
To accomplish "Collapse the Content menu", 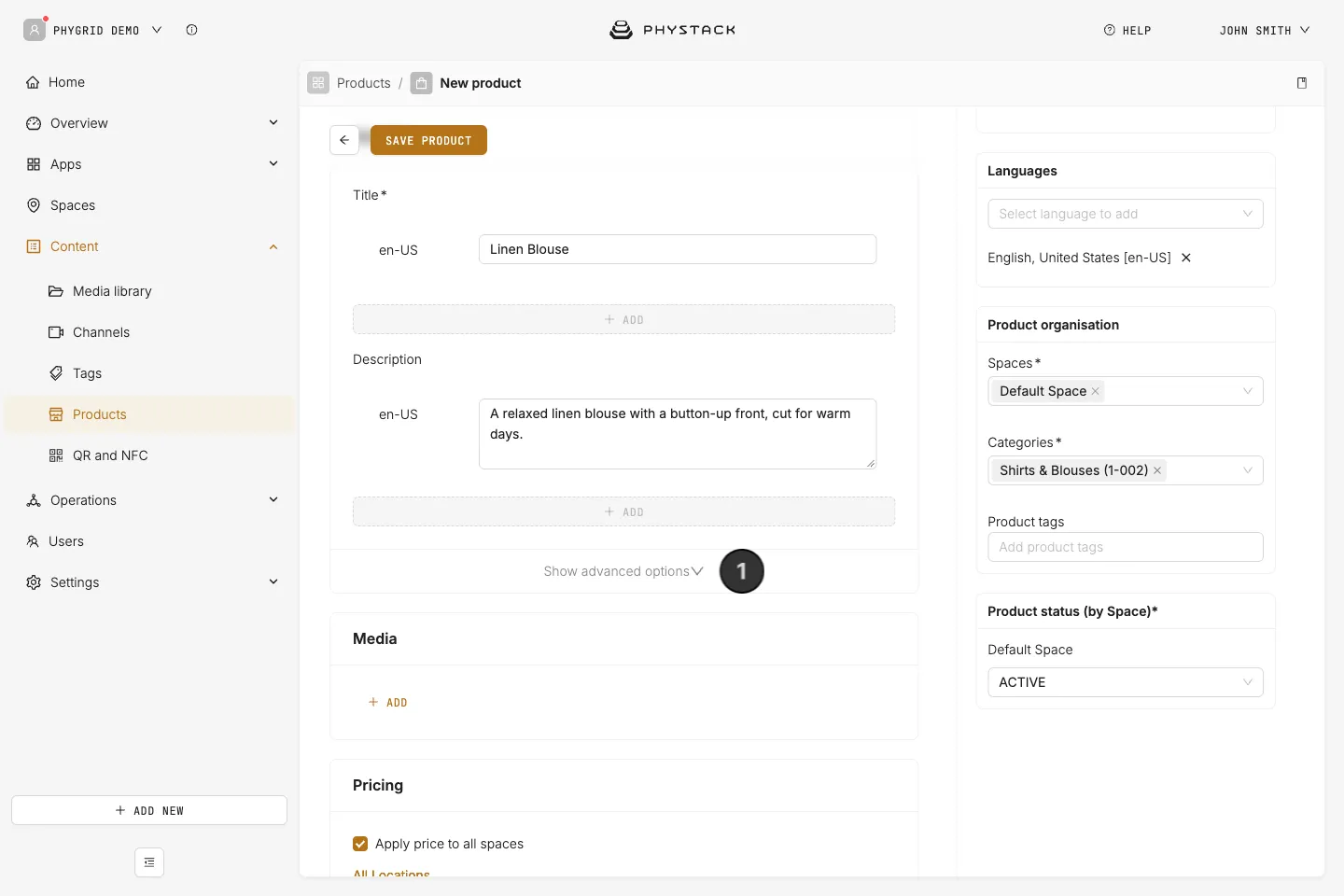I will point(149,246).
